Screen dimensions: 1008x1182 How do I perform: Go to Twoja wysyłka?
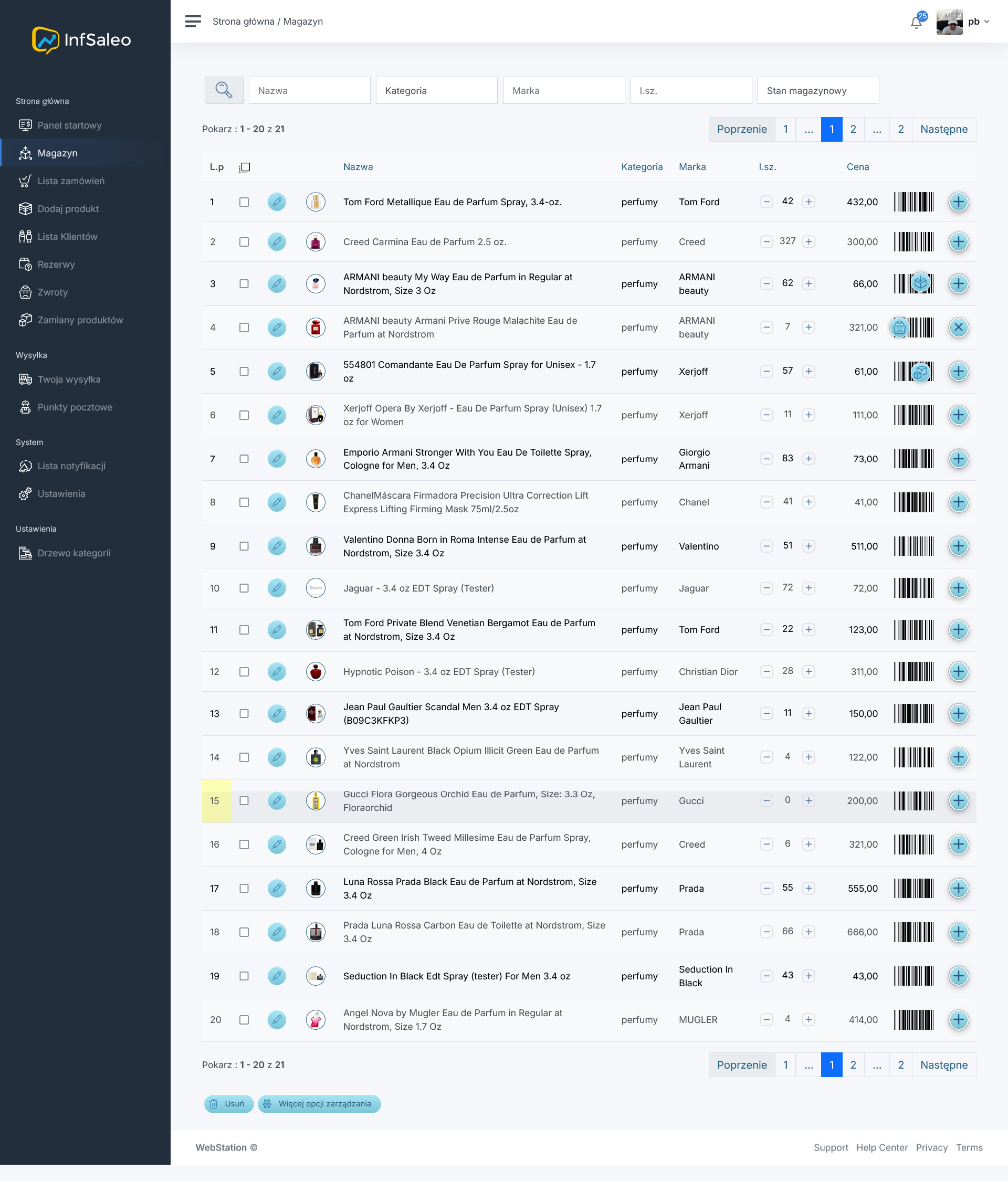(x=69, y=379)
